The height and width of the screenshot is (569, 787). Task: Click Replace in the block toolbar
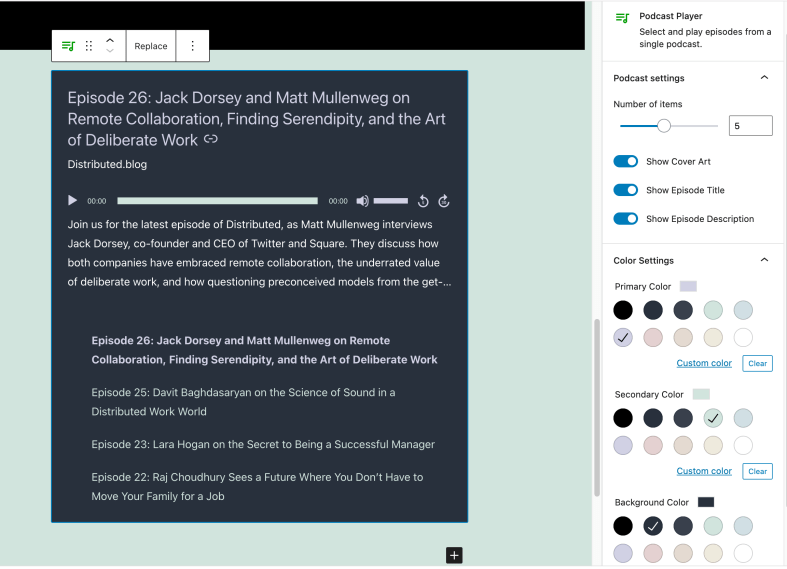coord(151,46)
